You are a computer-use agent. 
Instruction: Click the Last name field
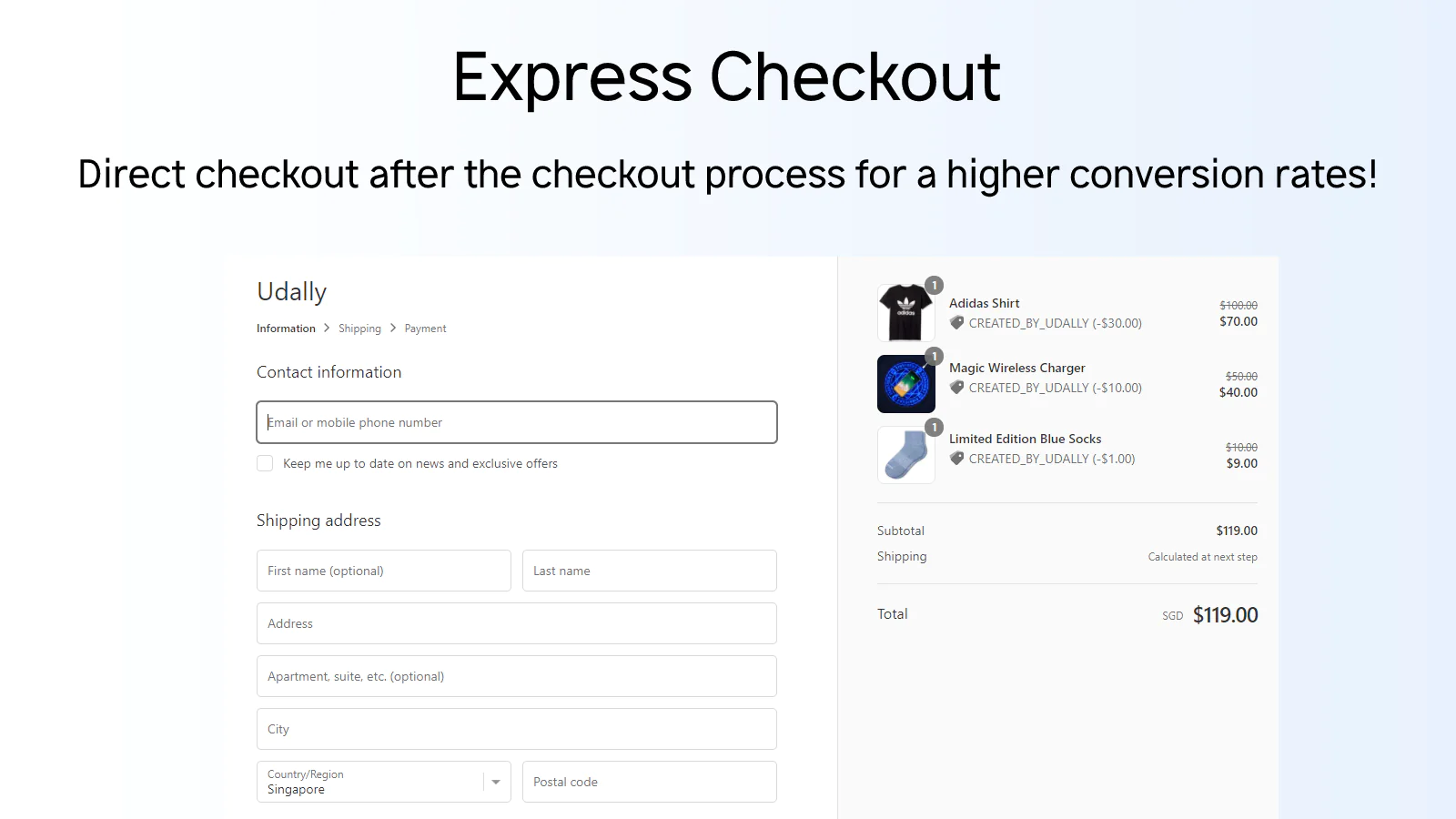point(649,571)
